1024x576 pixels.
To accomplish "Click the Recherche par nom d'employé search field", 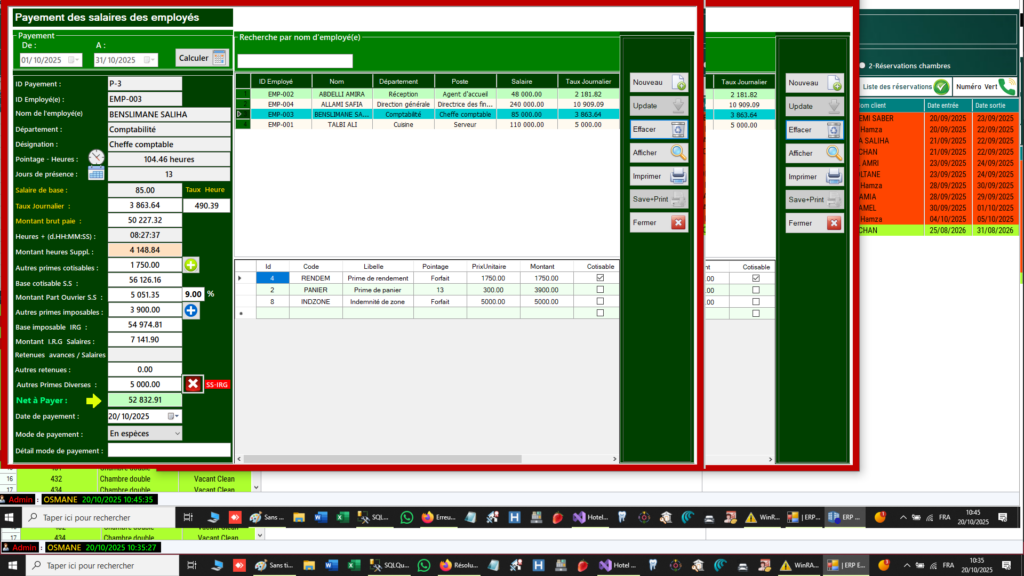I will tap(295, 61).
